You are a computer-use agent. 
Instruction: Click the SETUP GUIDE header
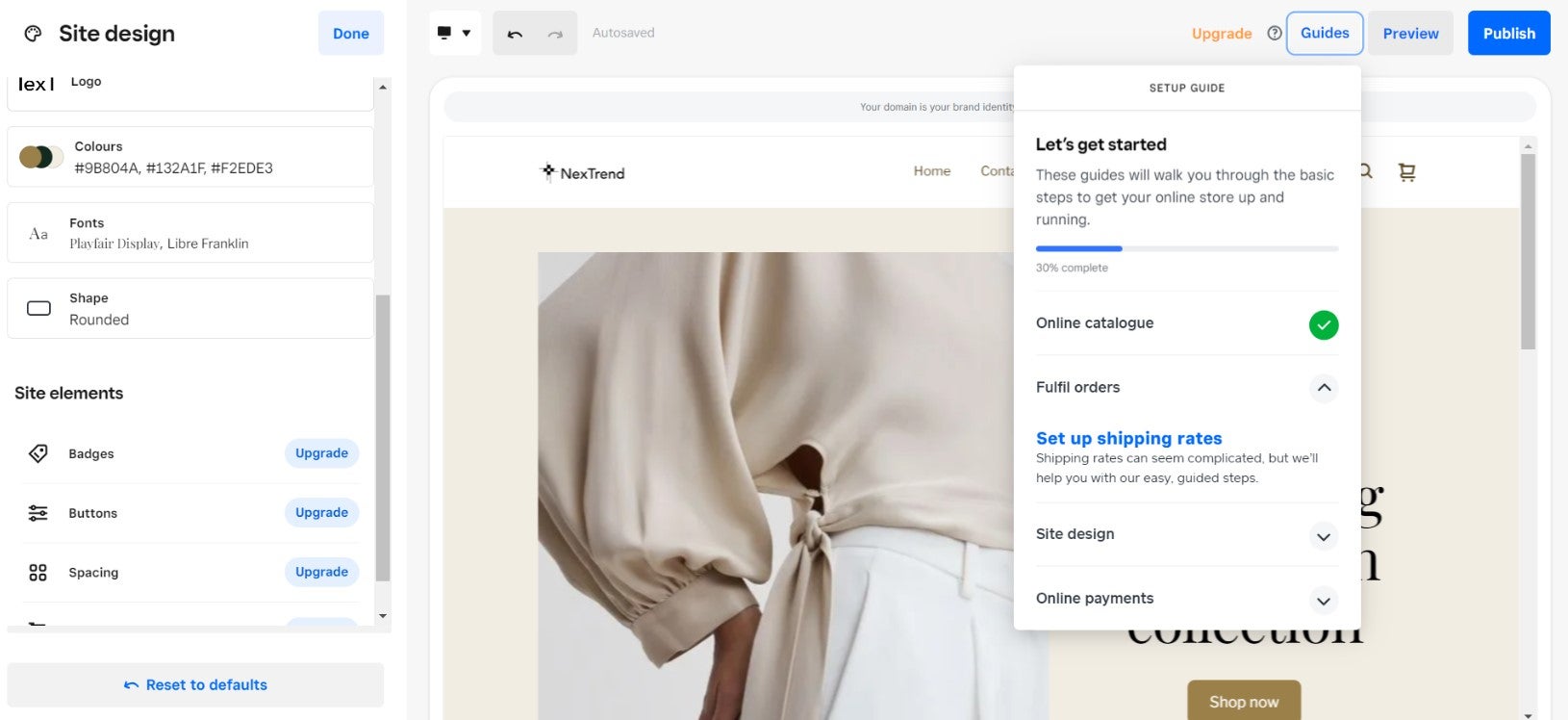(x=1186, y=88)
